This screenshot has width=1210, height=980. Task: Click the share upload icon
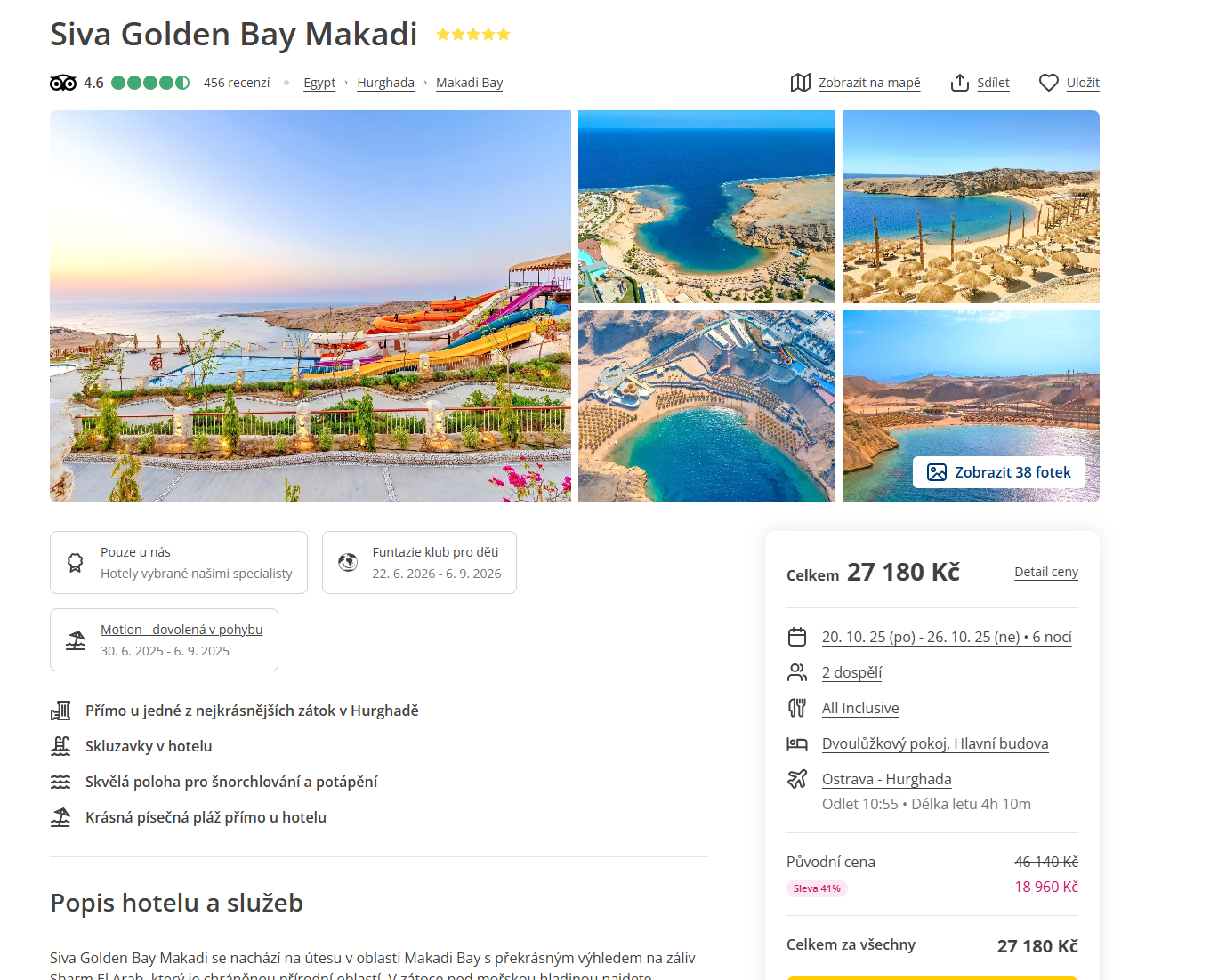click(959, 83)
